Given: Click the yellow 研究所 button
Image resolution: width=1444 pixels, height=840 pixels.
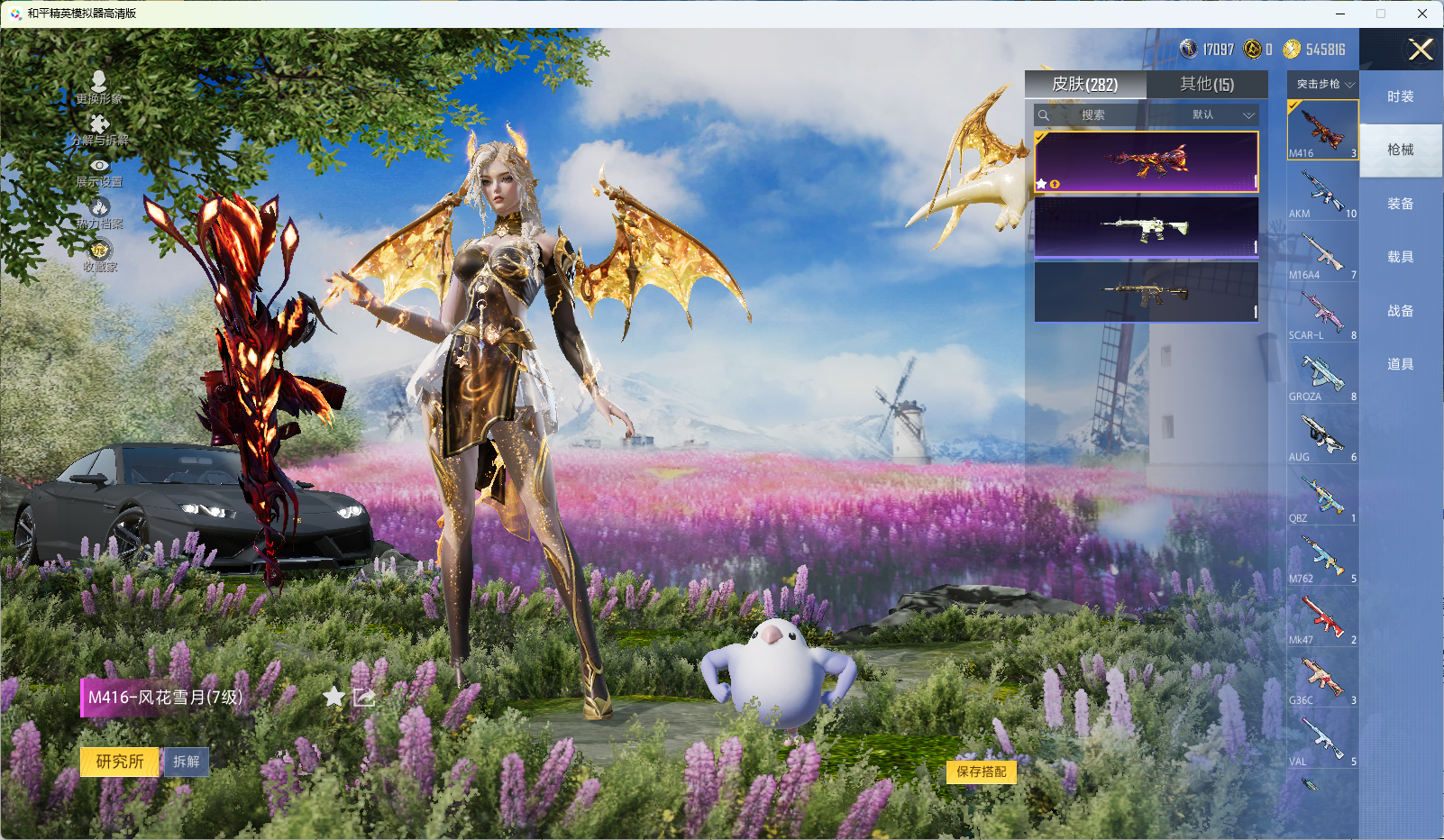Looking at the screenshot, I should (120, 762).
